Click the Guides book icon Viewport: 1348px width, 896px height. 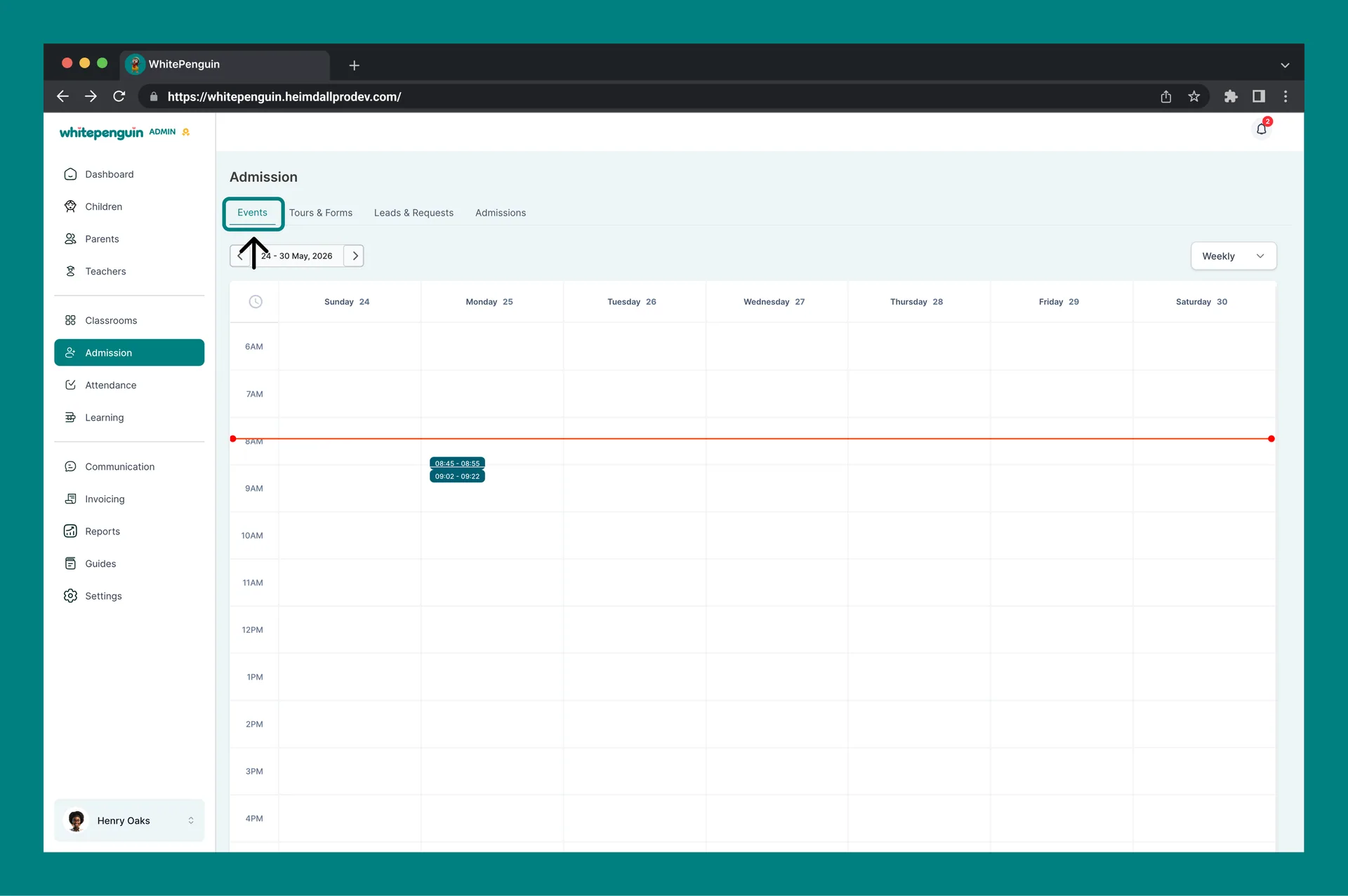tap(70, 563)
